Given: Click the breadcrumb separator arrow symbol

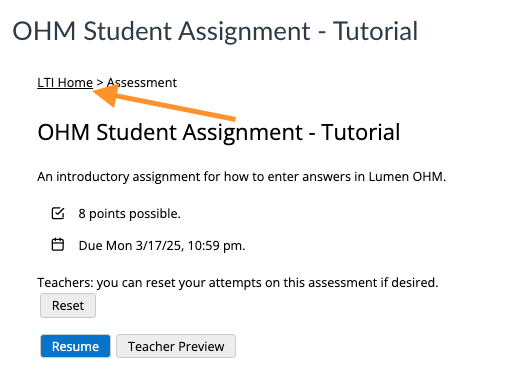Looking at the screenshot, I should click(x=100, y=83).
